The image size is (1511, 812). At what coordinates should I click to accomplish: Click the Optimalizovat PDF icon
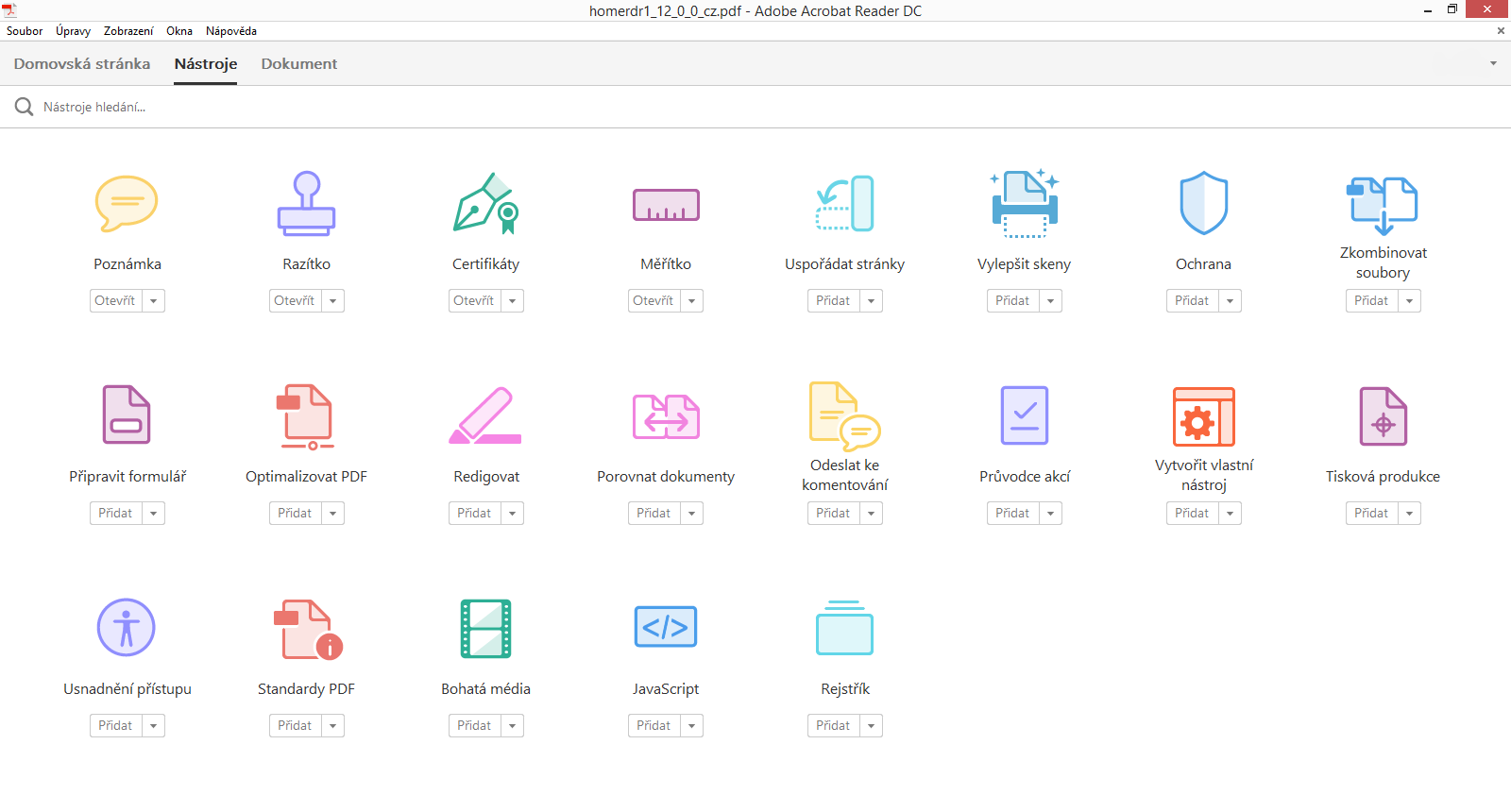click(306, 416)
